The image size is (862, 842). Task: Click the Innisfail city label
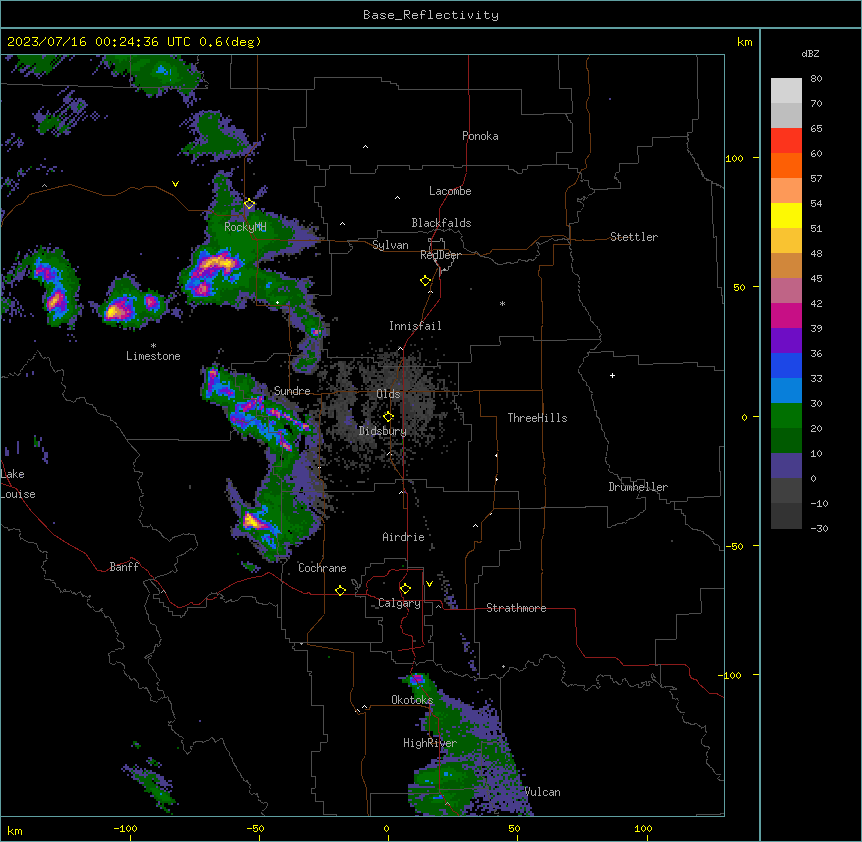coord(415,326)
